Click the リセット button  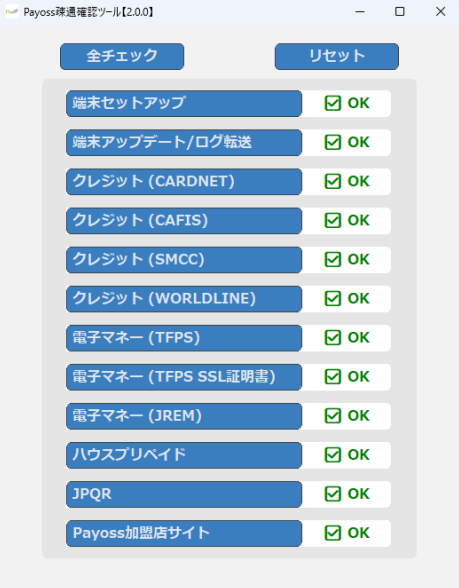click(x=337, y=56)
